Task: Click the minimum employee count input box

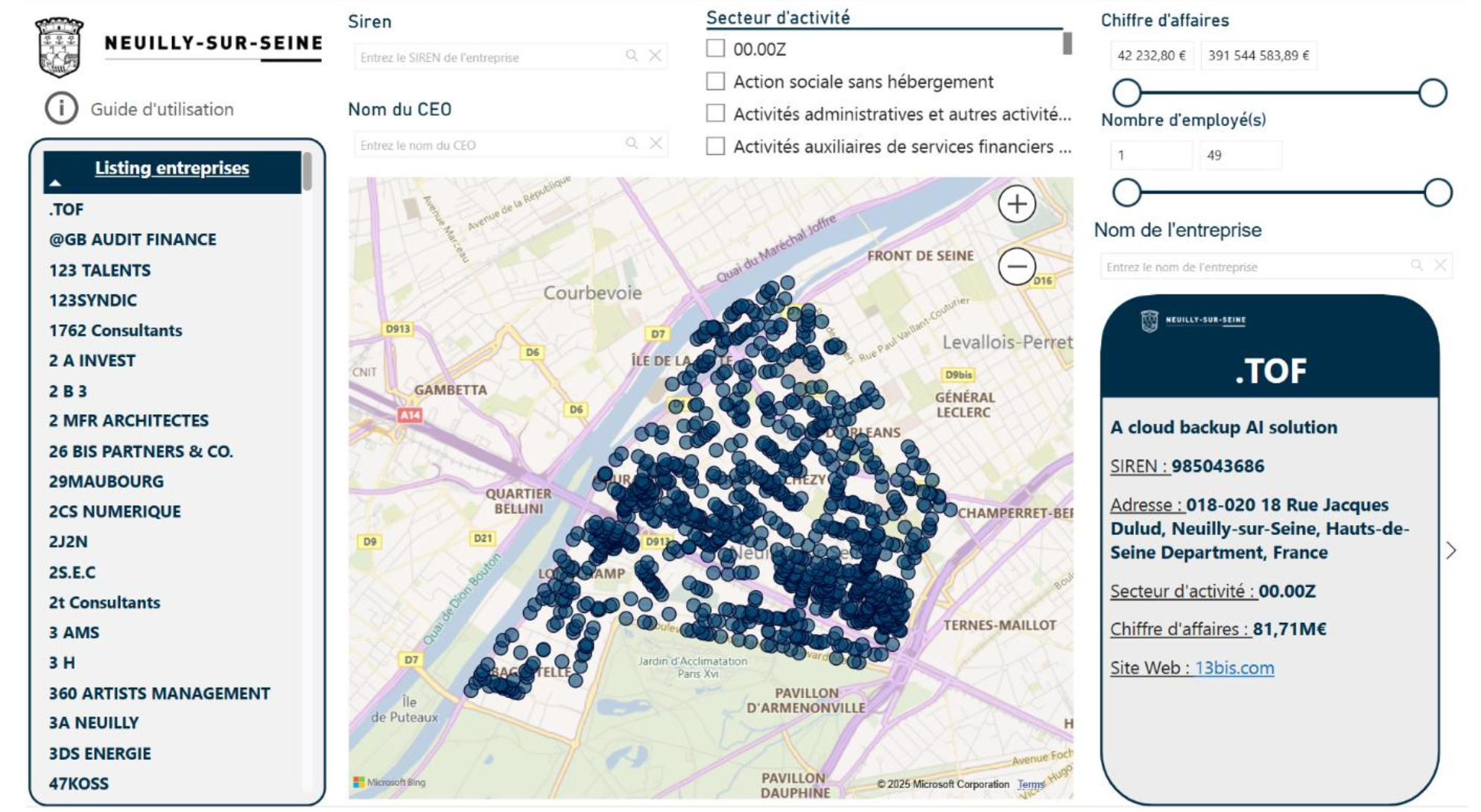Action: 1149,156
